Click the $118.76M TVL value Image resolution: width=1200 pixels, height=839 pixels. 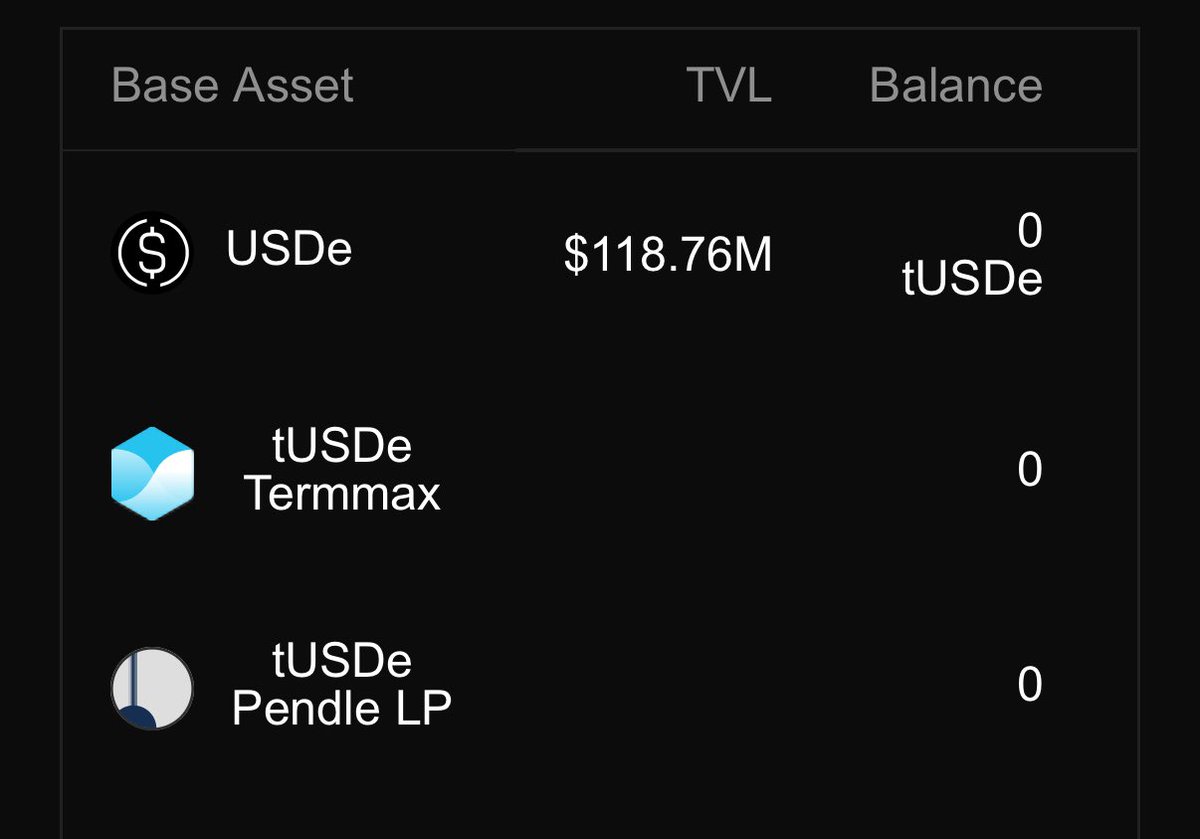(668, 255)
